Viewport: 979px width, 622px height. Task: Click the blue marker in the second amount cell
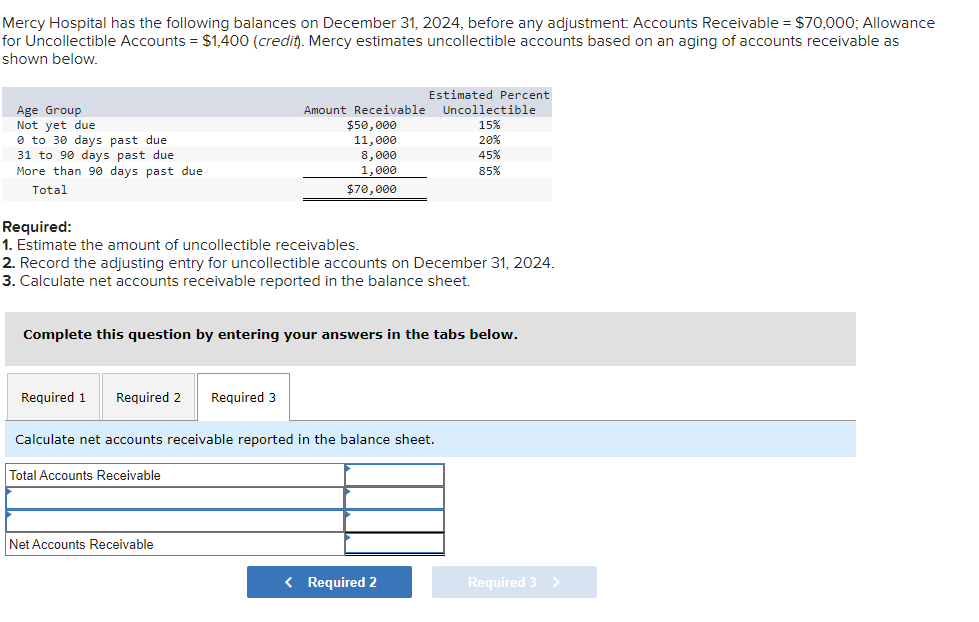[349, 491]
